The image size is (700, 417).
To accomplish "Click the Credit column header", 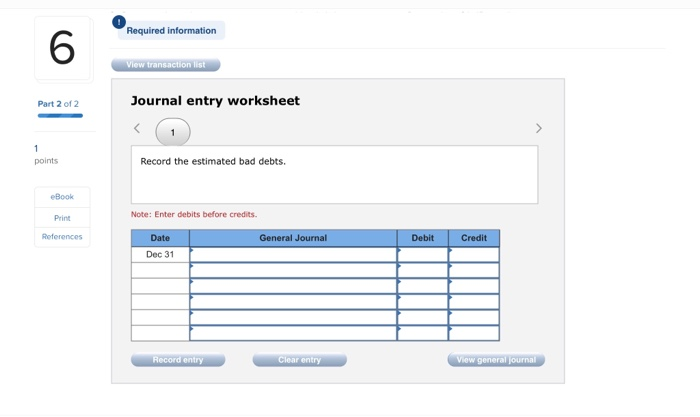I will (474, 238).
